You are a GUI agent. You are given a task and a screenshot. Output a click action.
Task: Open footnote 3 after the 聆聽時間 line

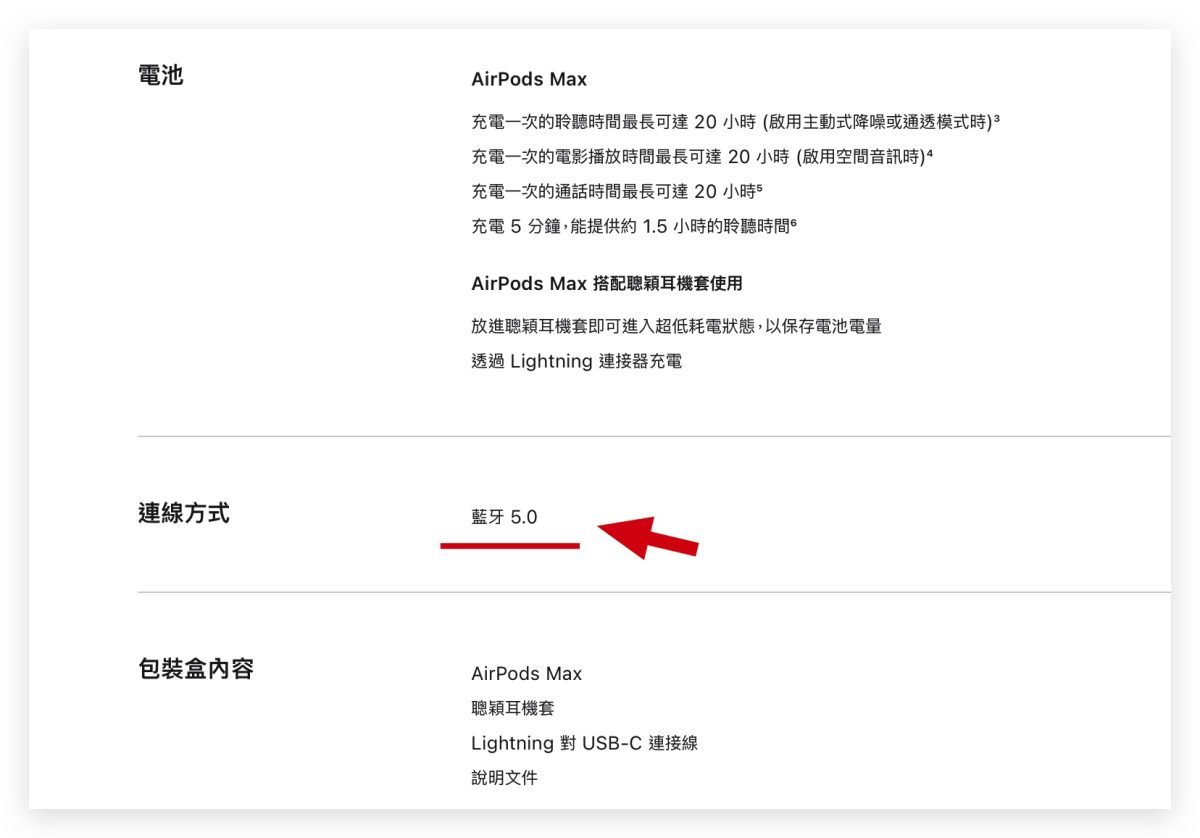tap(997, 119)
